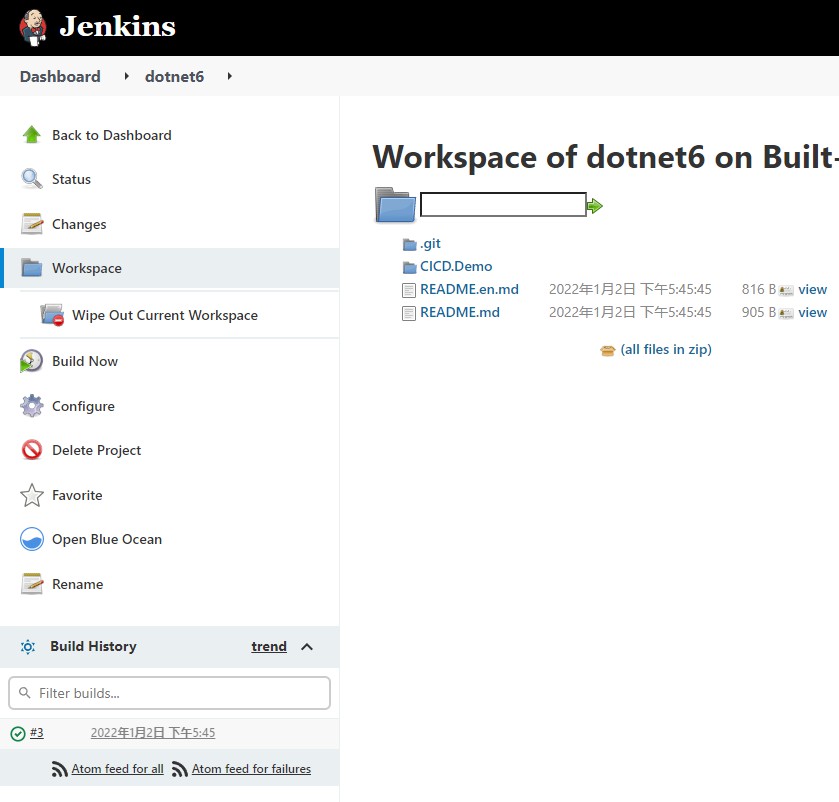Click the Wipe Out Current Workspace icon
The image size is (839, 802).
[52, 315]
